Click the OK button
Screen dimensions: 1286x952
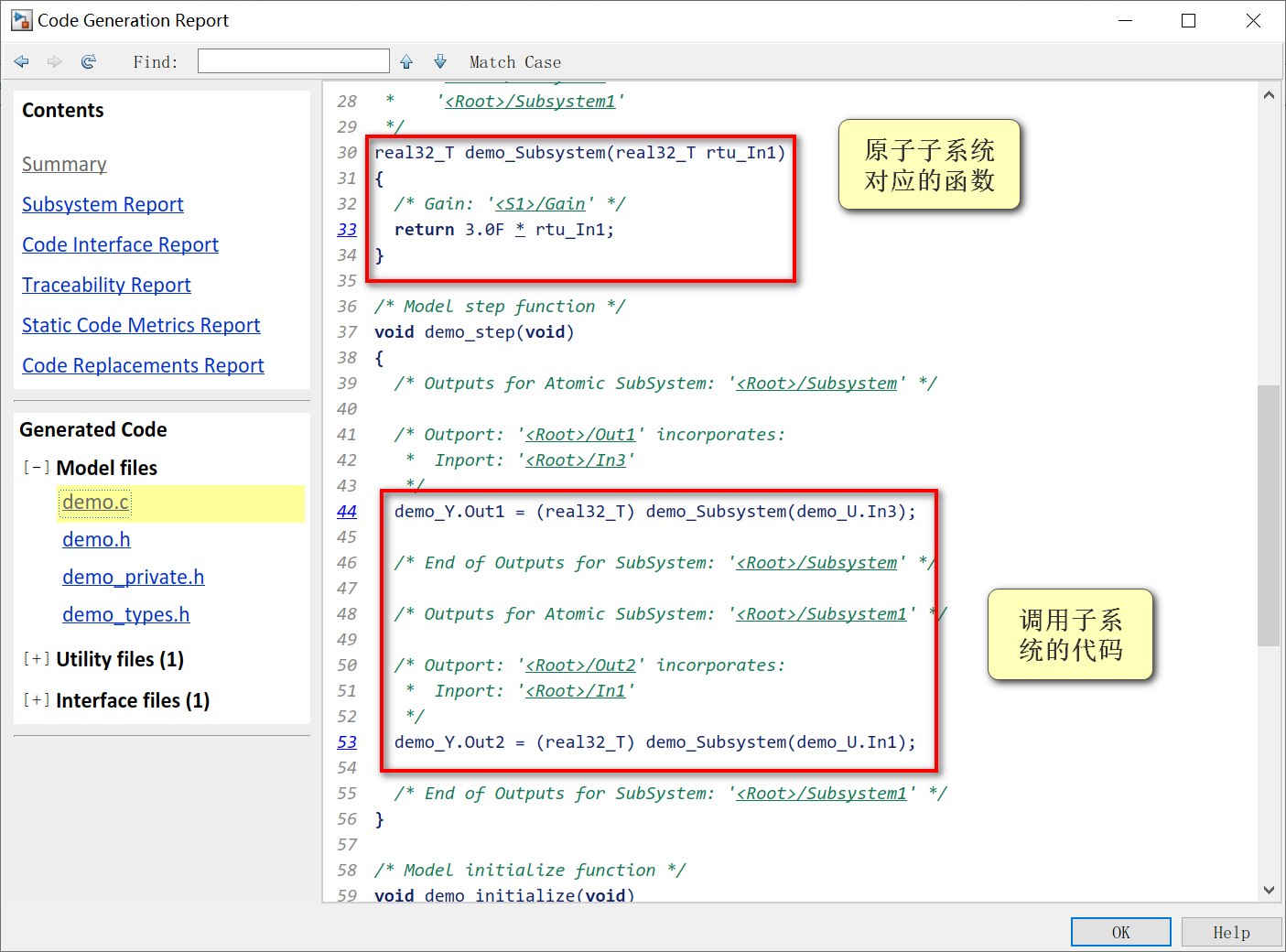click(x=1121, y=932)
